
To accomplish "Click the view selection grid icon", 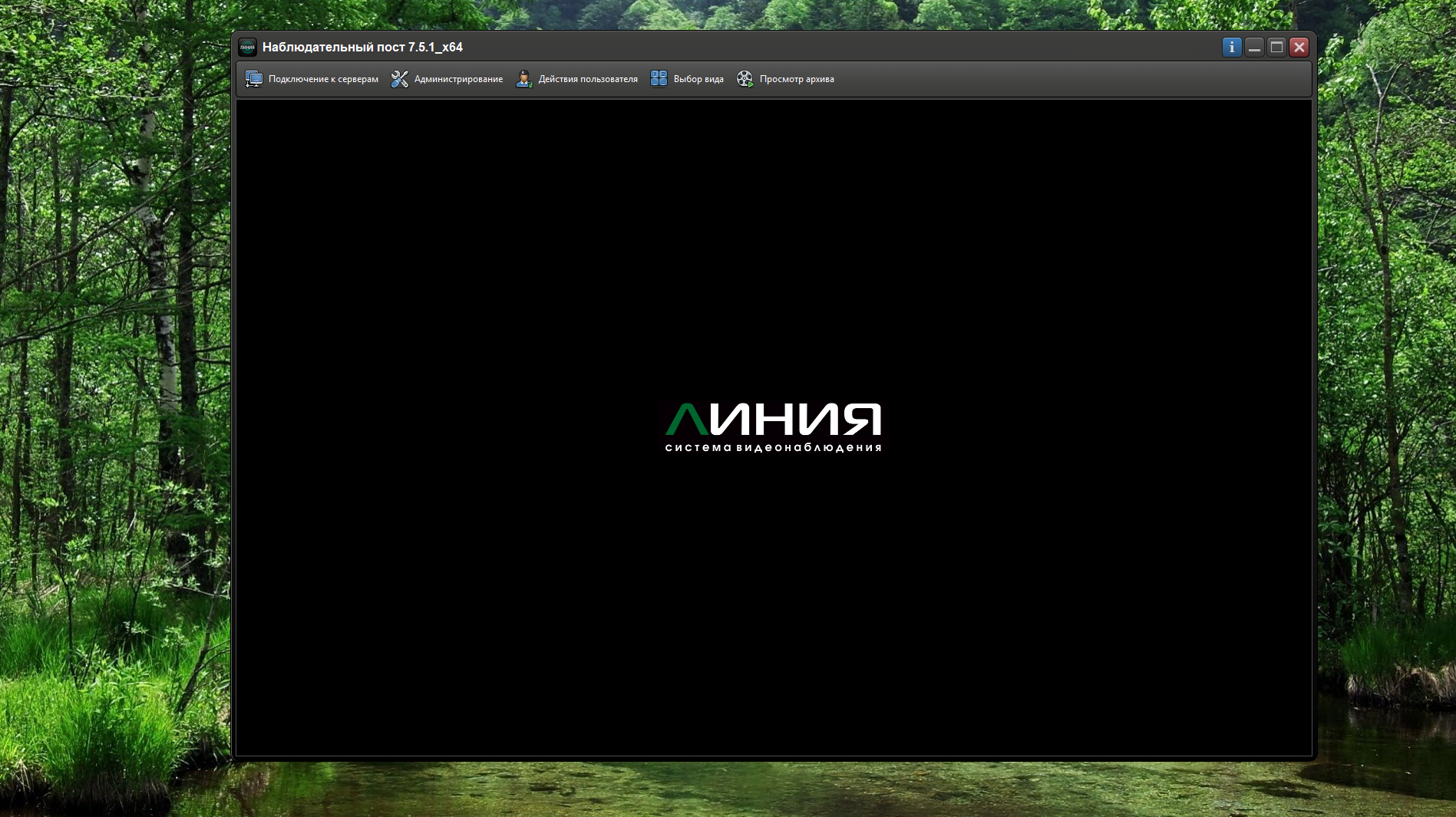I will coord(659,79).
